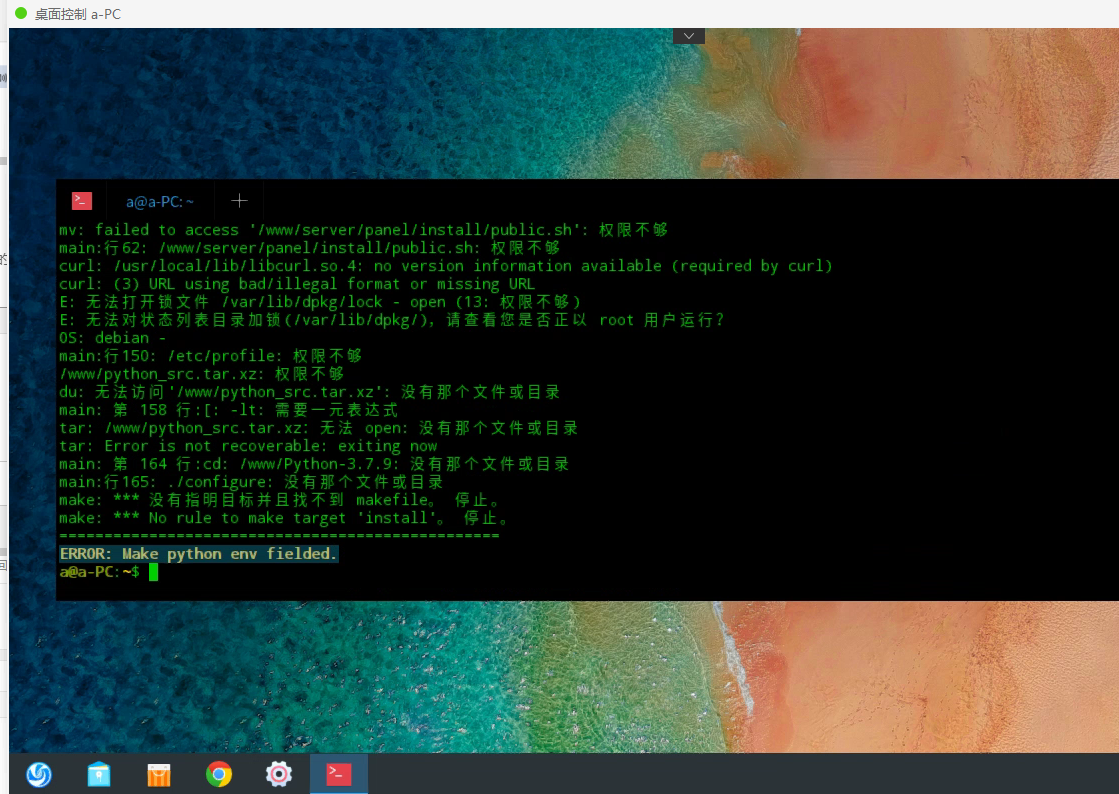Launch the app store from the taskbar
Screen dimensions: 1119x794
158,775
